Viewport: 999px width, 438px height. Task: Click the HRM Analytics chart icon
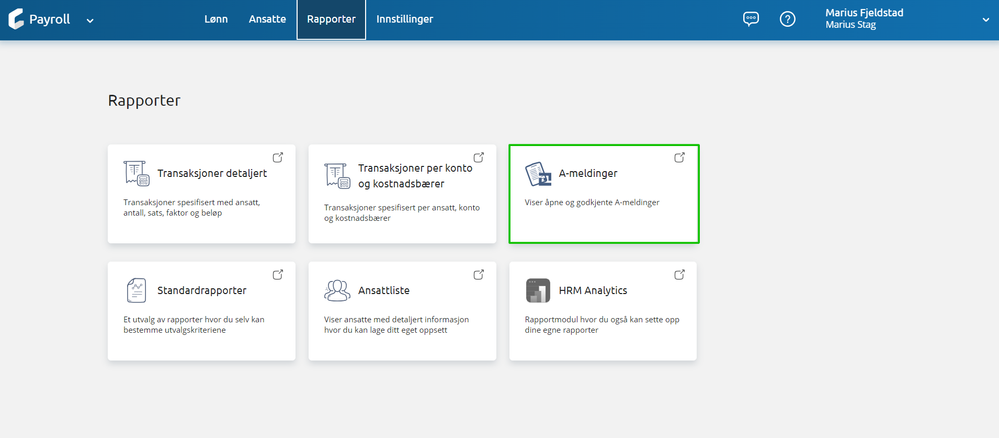click(538, 291)
